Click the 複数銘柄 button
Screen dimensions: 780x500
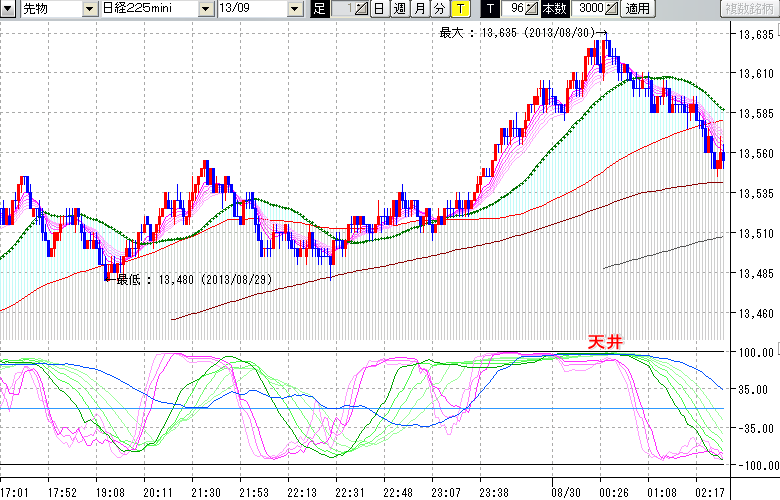coord(746,9)
